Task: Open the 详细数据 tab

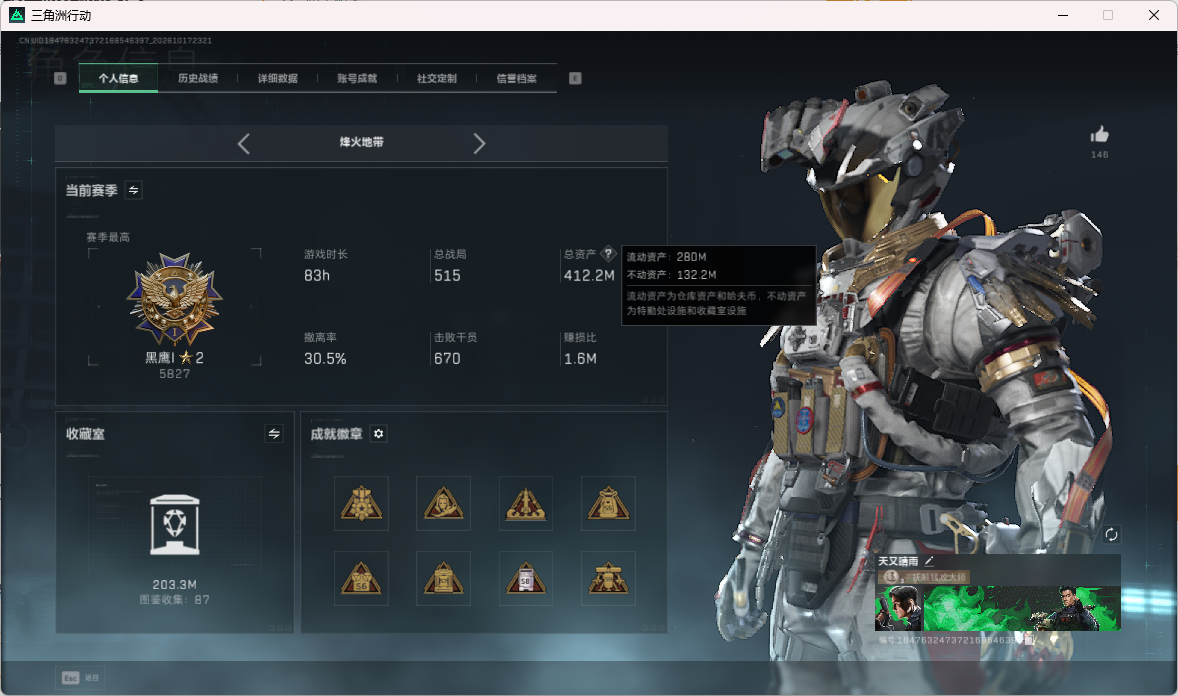Action: tap(278, 78)
